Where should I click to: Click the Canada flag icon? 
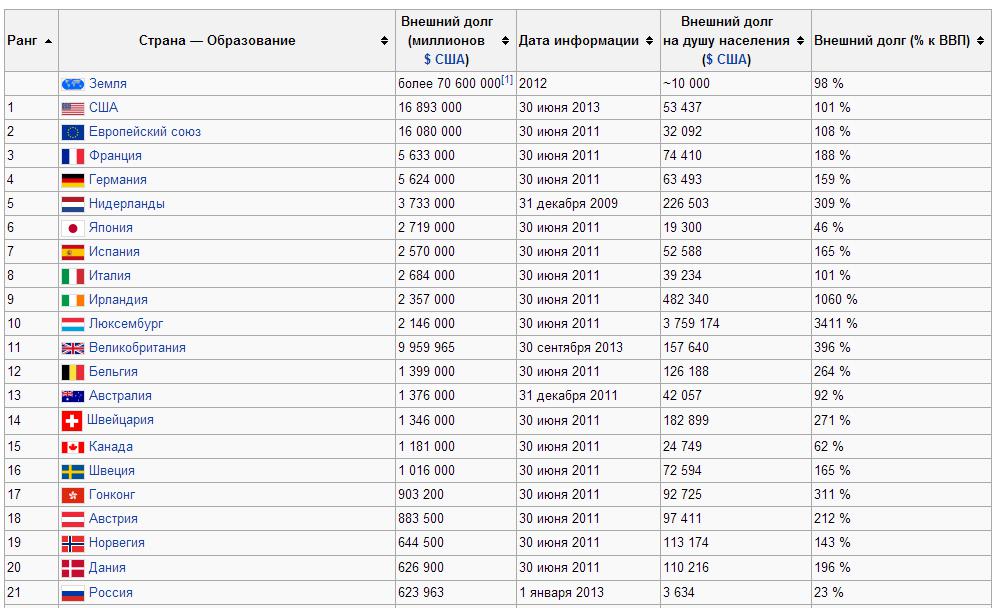(x=73, y=447)
